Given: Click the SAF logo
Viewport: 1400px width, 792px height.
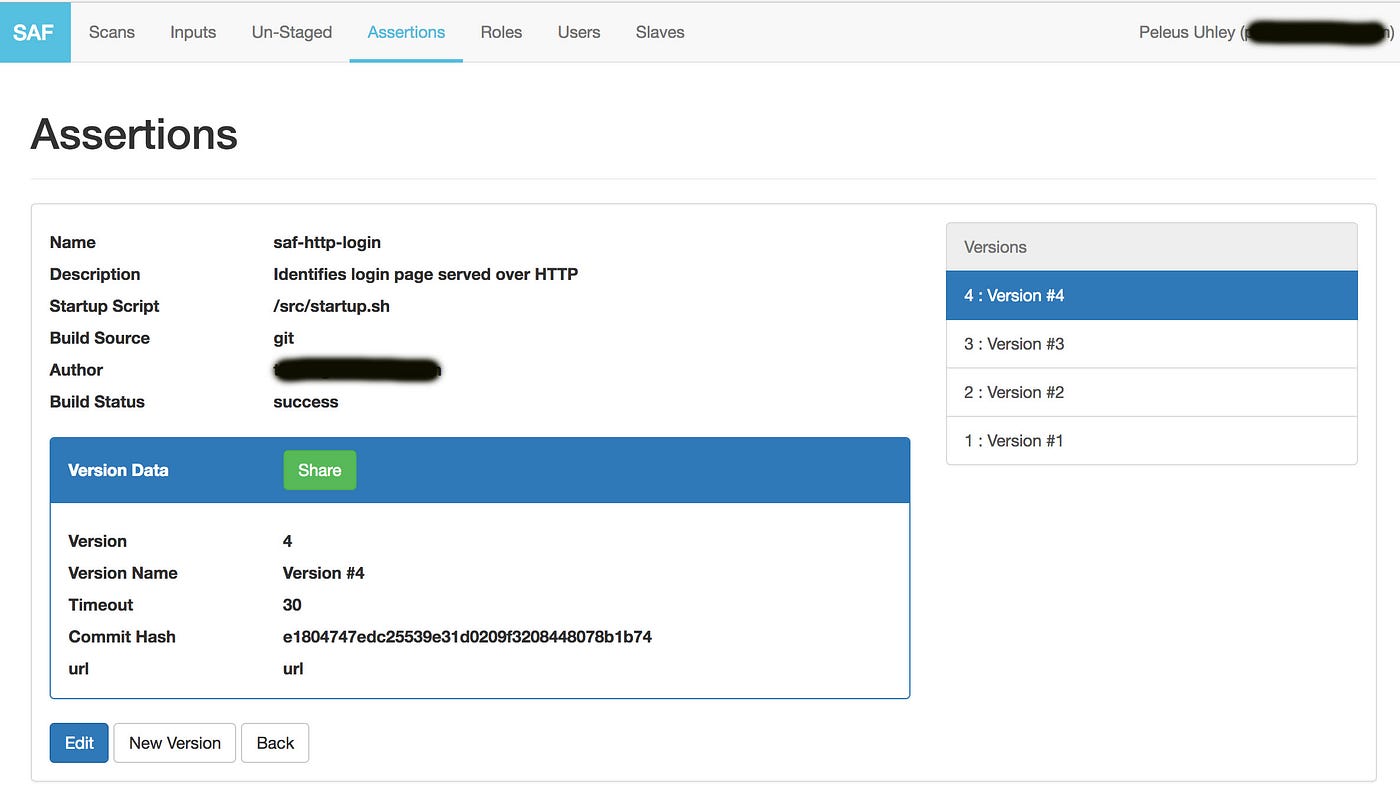Looking at the screenshot, I should (34, 31).
